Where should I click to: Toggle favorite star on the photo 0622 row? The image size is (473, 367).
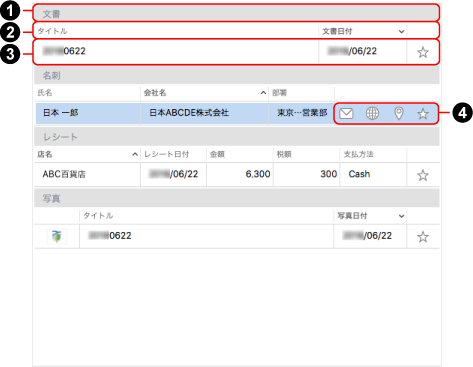pos(423,237)
